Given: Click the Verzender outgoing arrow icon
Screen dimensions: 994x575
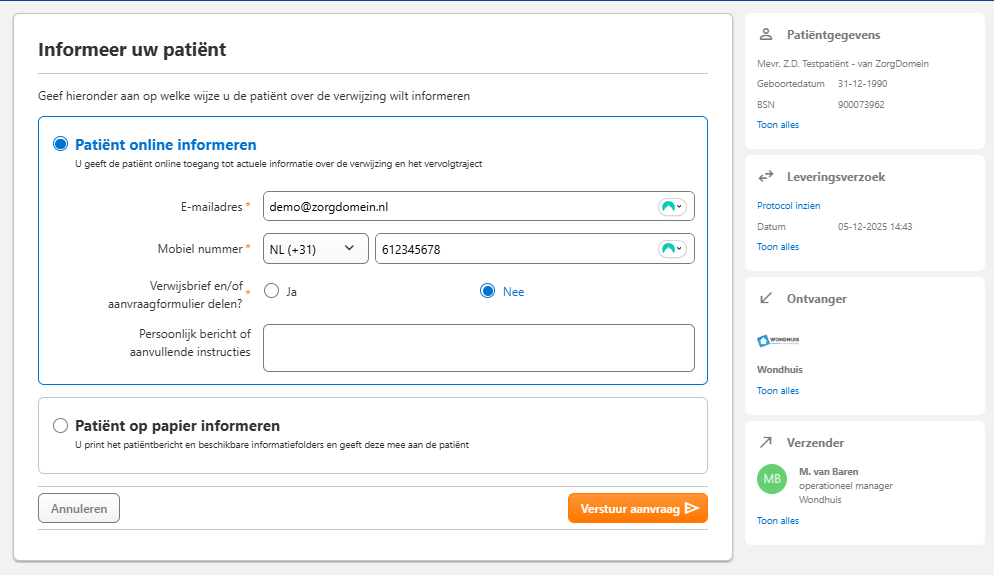Looking at the screenshot, I should [766, 442].
